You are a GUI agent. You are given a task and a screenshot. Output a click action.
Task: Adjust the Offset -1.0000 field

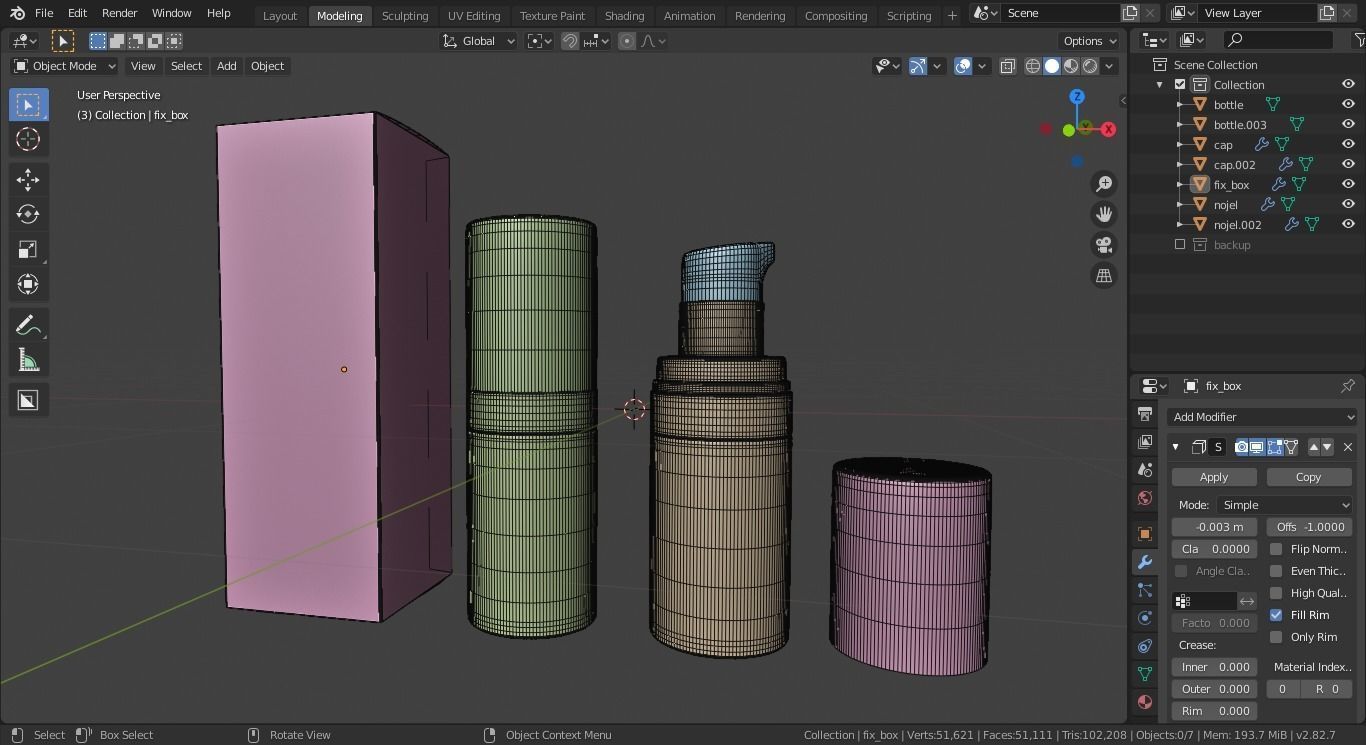click(x=1308, y=527)
